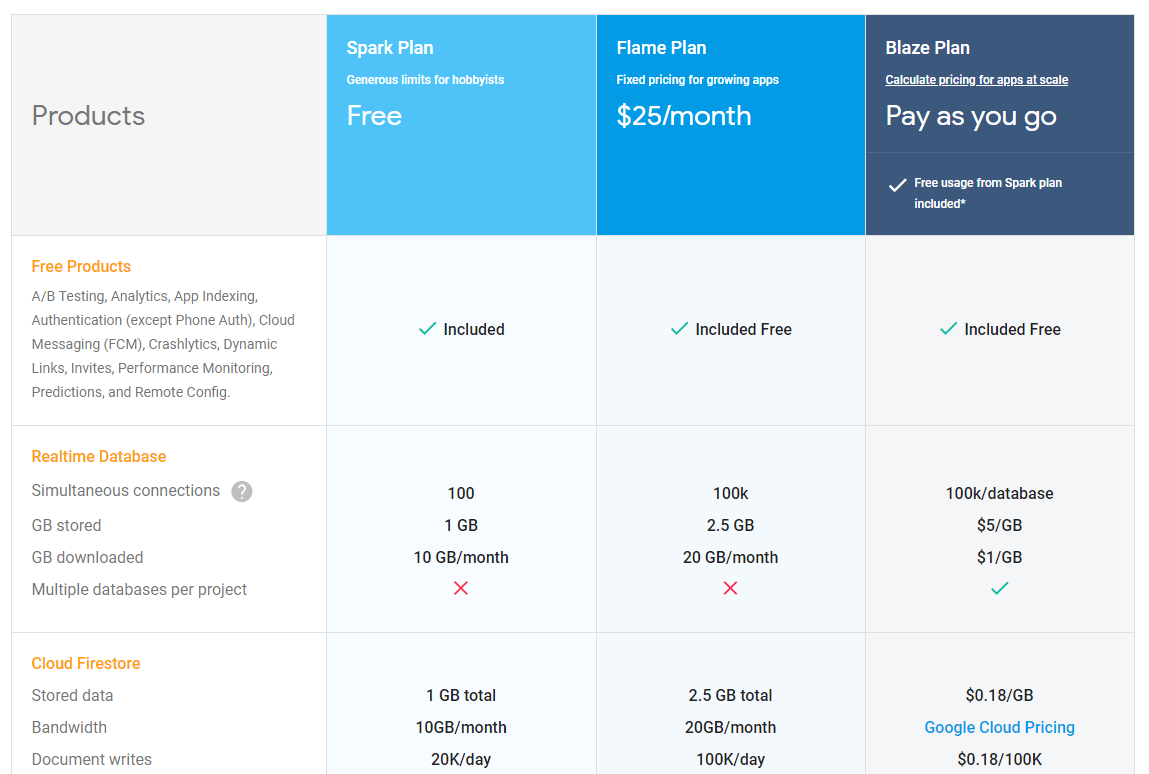Click Blaze's multiple databases green checkmark

coord(999,588)
